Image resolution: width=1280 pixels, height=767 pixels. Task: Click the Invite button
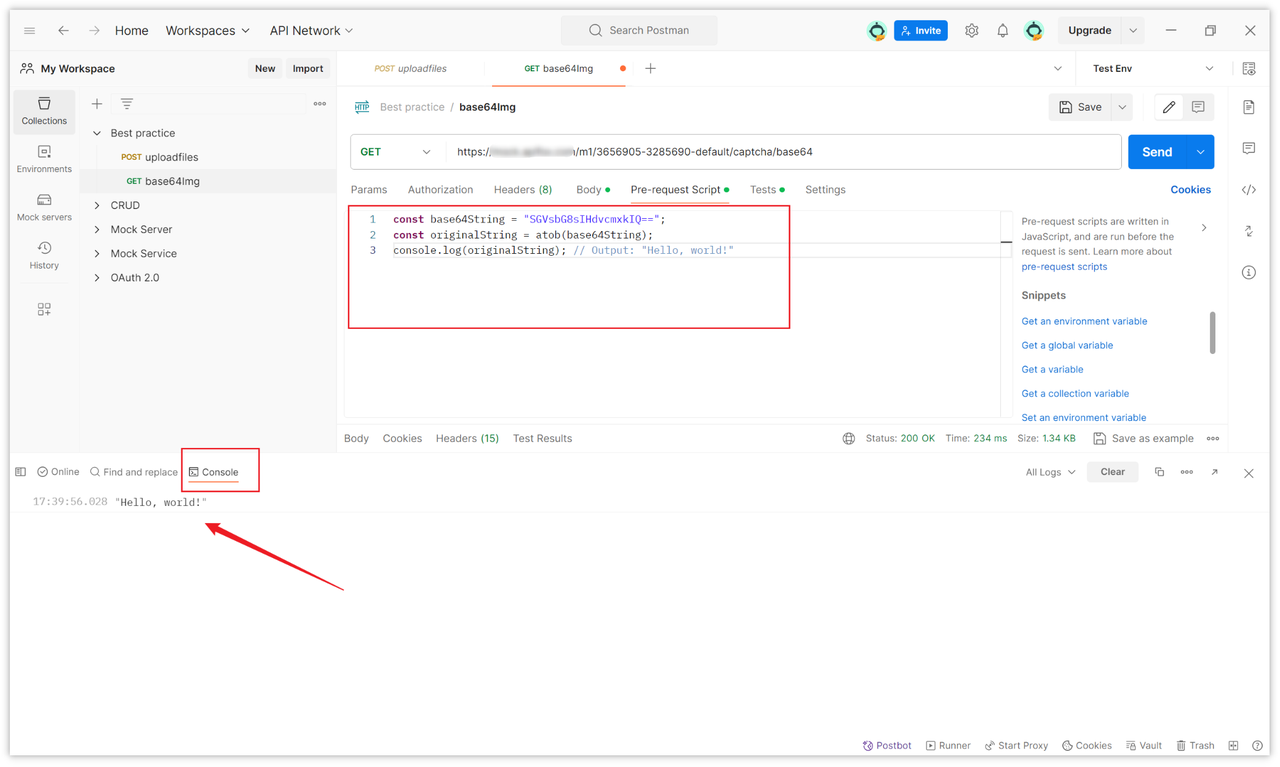tap(921, 31)
